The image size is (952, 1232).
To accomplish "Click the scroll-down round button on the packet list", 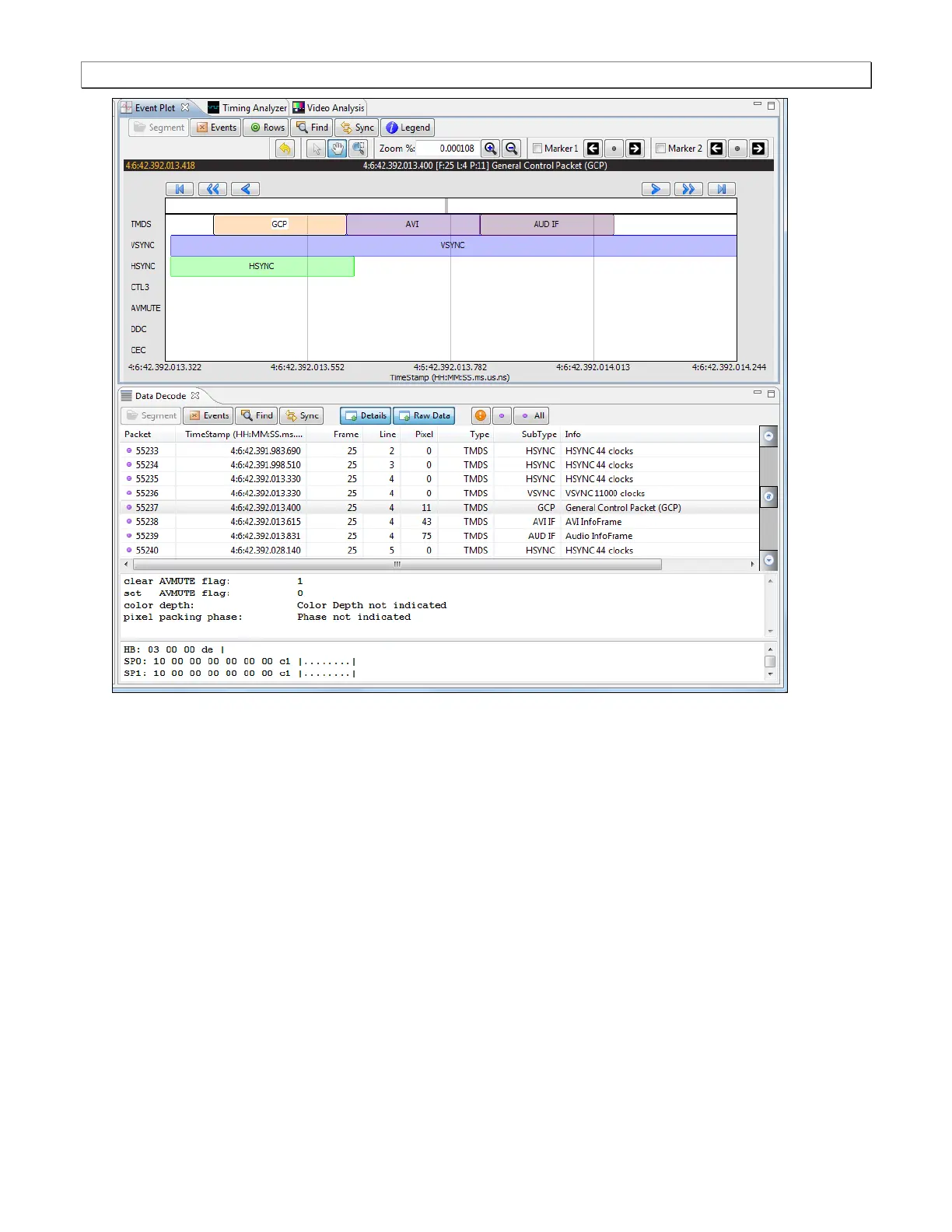I will pos(768,560).
